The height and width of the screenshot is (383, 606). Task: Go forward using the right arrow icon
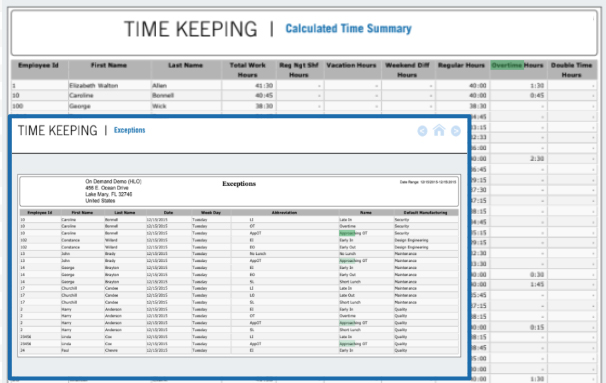point(456,131)
